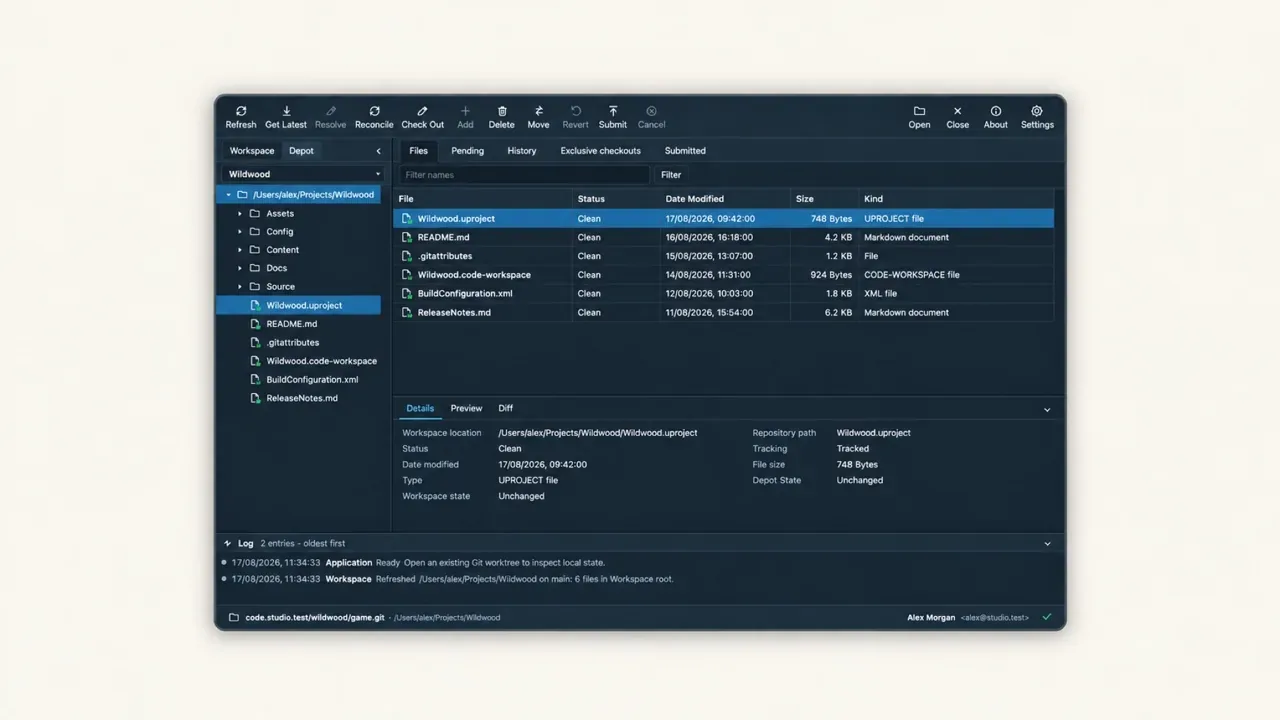The image size is (1280, 720).
Task: Open the Exclusive checkouts tab
Action: (x=600, y=151)
